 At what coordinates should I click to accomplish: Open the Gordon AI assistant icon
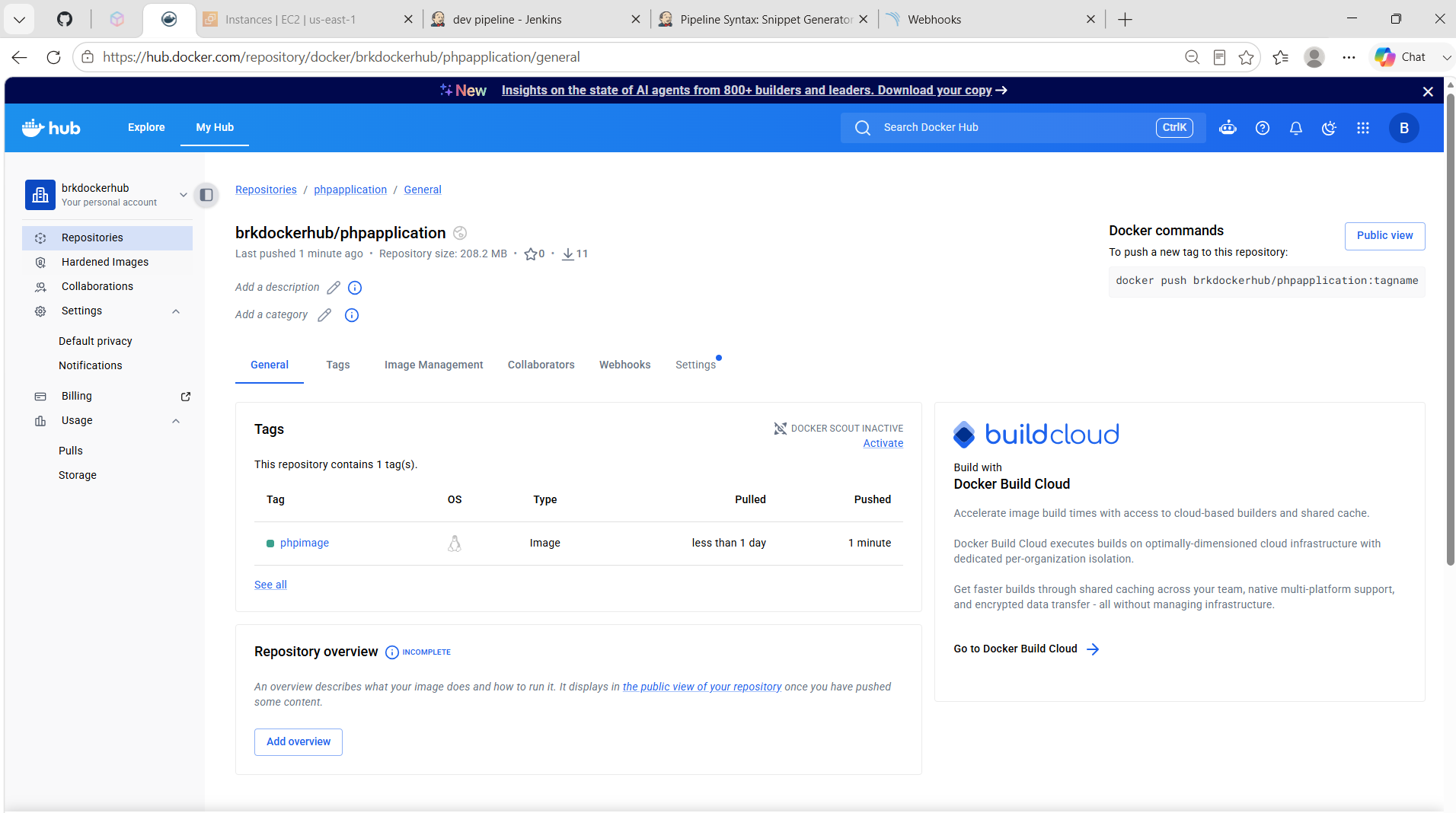click(x=1228, y=128)
